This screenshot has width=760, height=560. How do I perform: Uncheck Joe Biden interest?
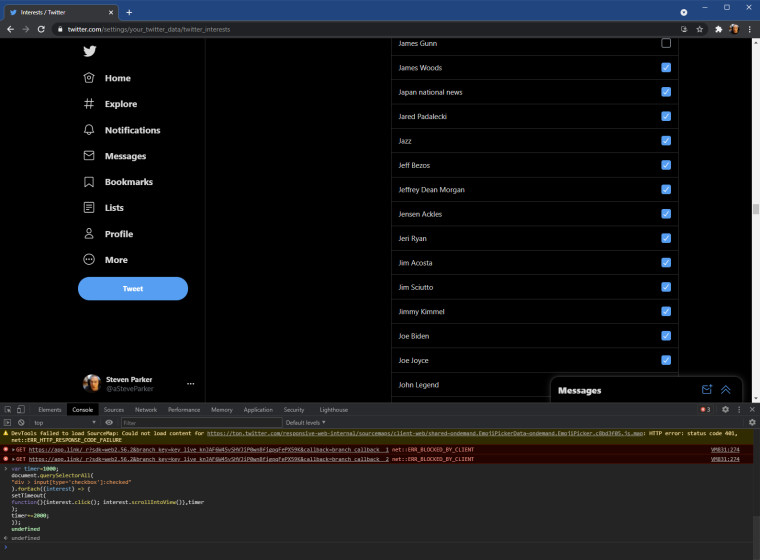[x=666, y=336]
